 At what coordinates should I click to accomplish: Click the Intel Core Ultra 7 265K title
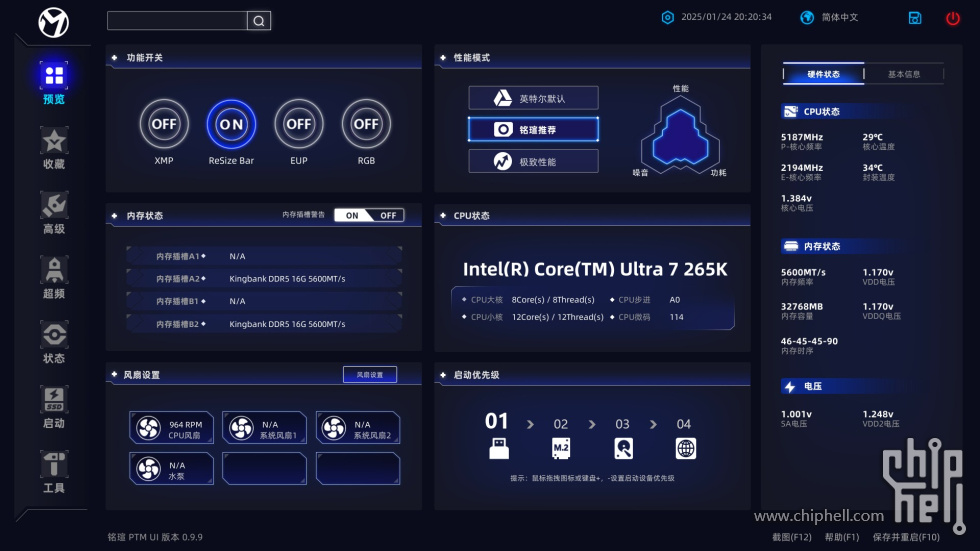pos(595,269)
